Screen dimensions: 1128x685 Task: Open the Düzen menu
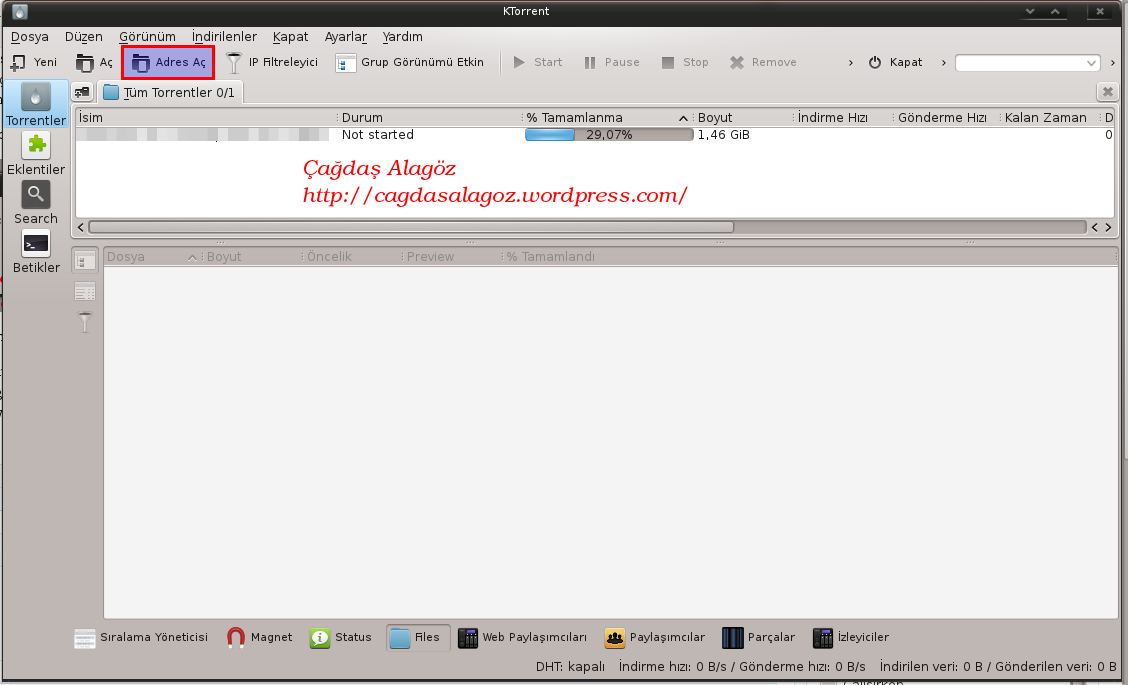pyautogui.click(x=83, y=37)
